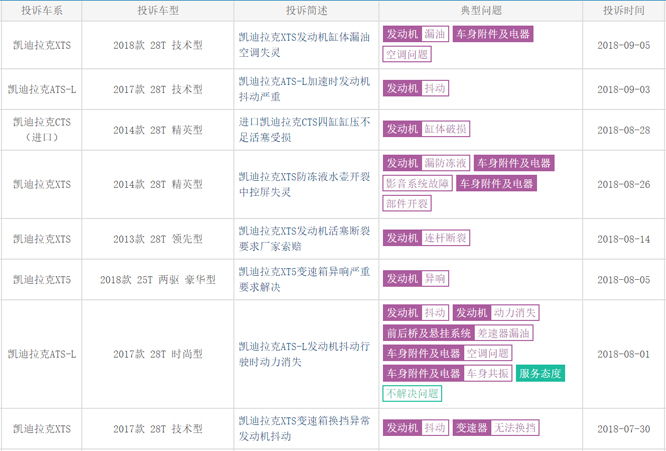Select the 不解决问题 tag
Screen dimensions: 666x451
(x=412, y=394)
